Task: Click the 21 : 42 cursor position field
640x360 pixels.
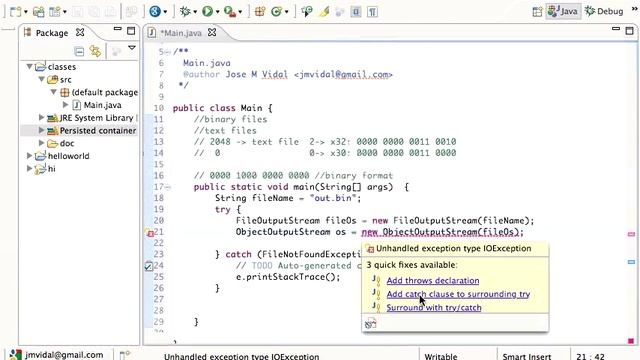Action: pyautogui.click(x=590, y=356)
